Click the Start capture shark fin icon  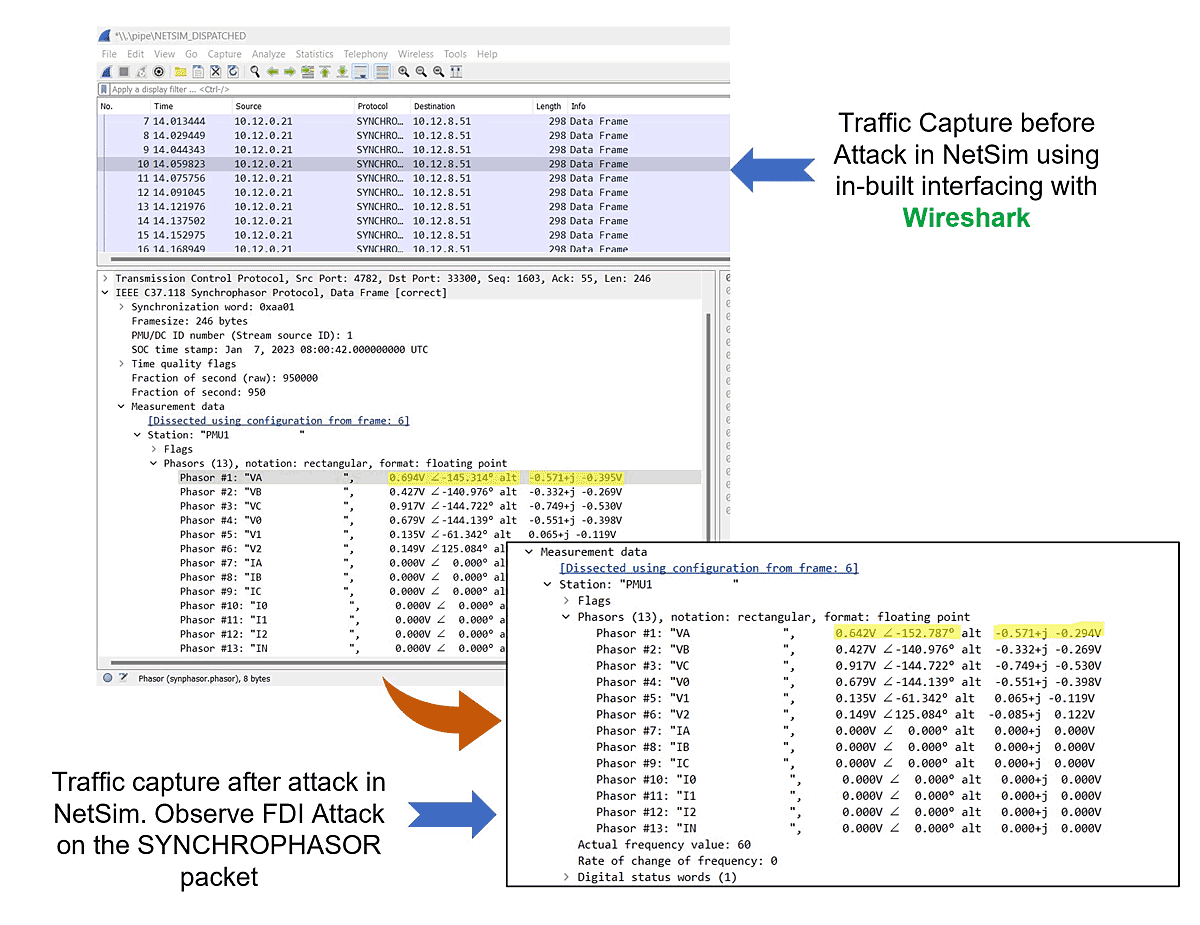tap(107, 72)
